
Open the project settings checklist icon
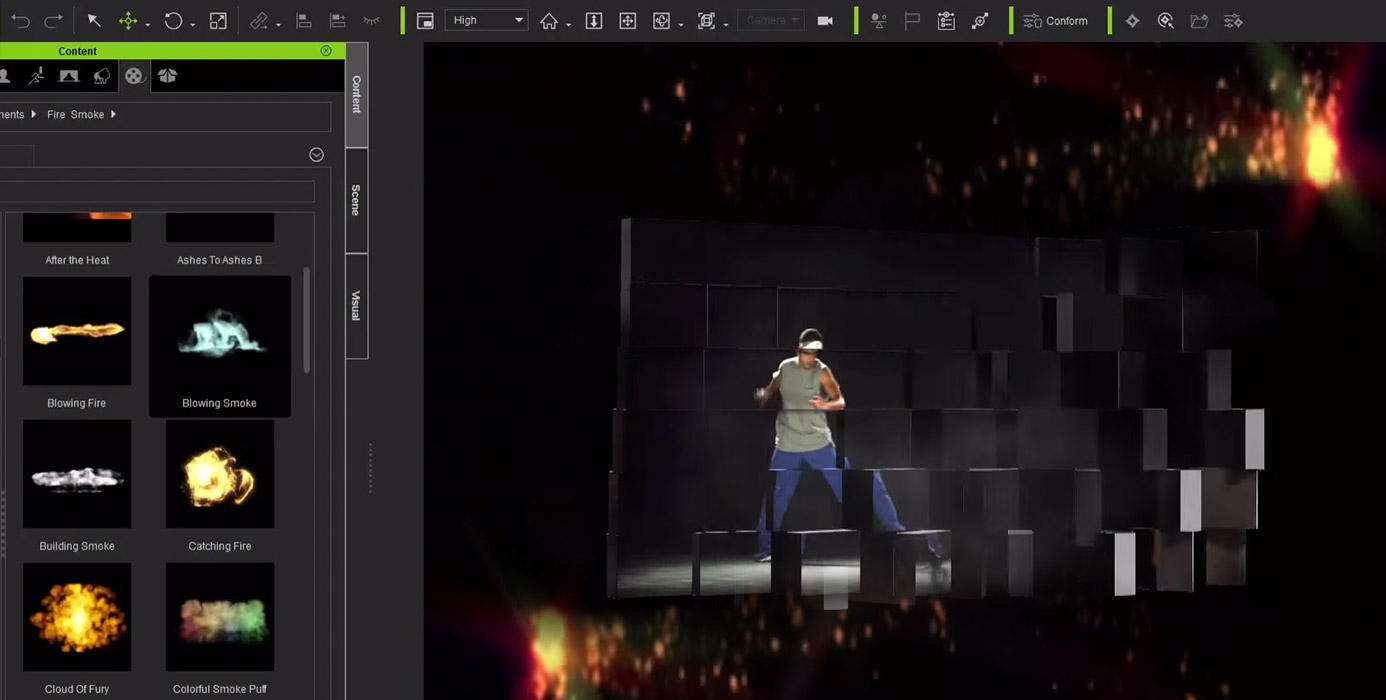[x=946, y=20]
